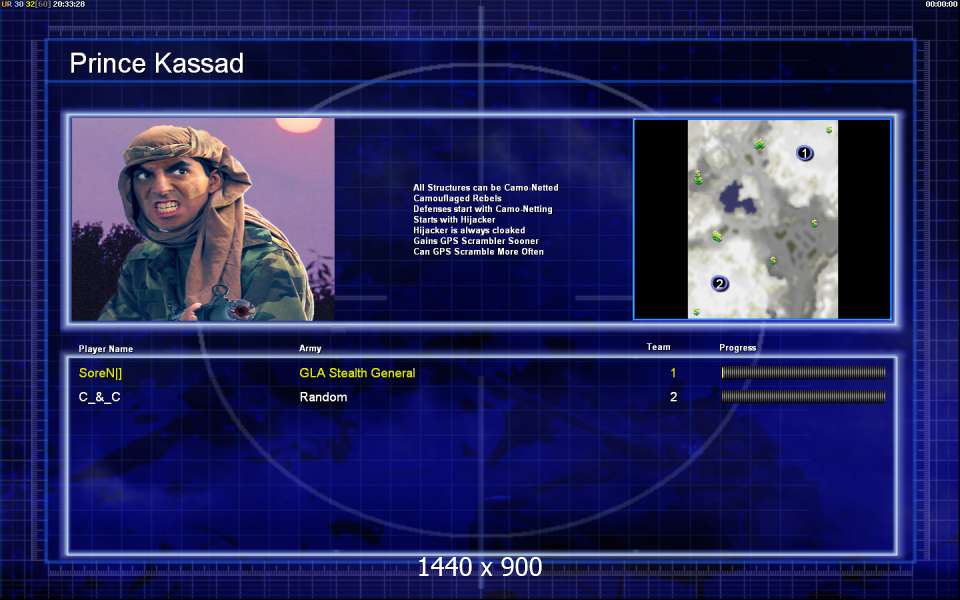The width and height of the screenshot is (960, 600).
Task: Click the "Progress" column header
Action: pos(738,348)
